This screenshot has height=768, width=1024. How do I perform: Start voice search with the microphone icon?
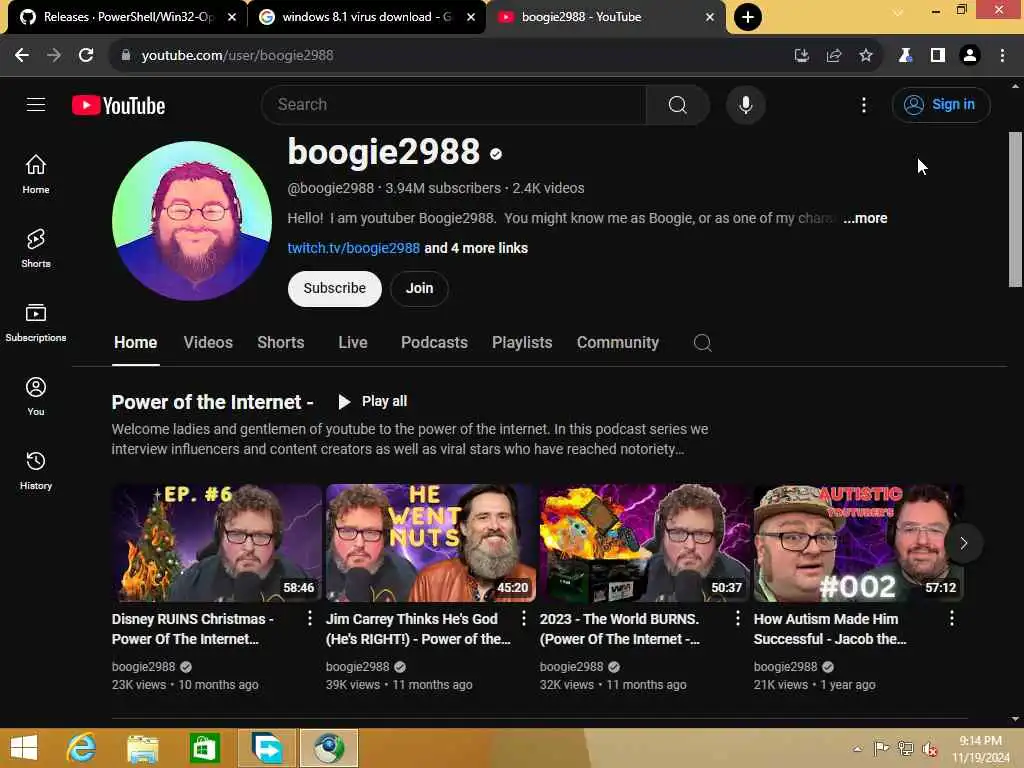click(x=745, y=104)
